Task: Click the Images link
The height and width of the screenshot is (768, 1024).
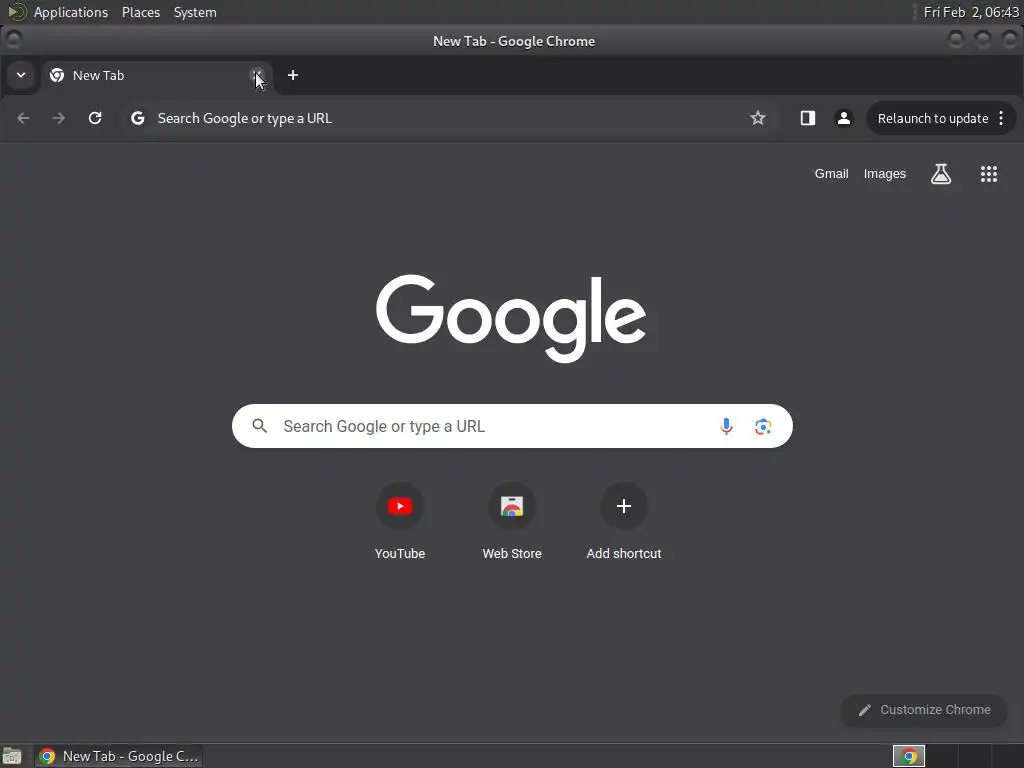Action: pyautogui.click(x=885, y=174)
